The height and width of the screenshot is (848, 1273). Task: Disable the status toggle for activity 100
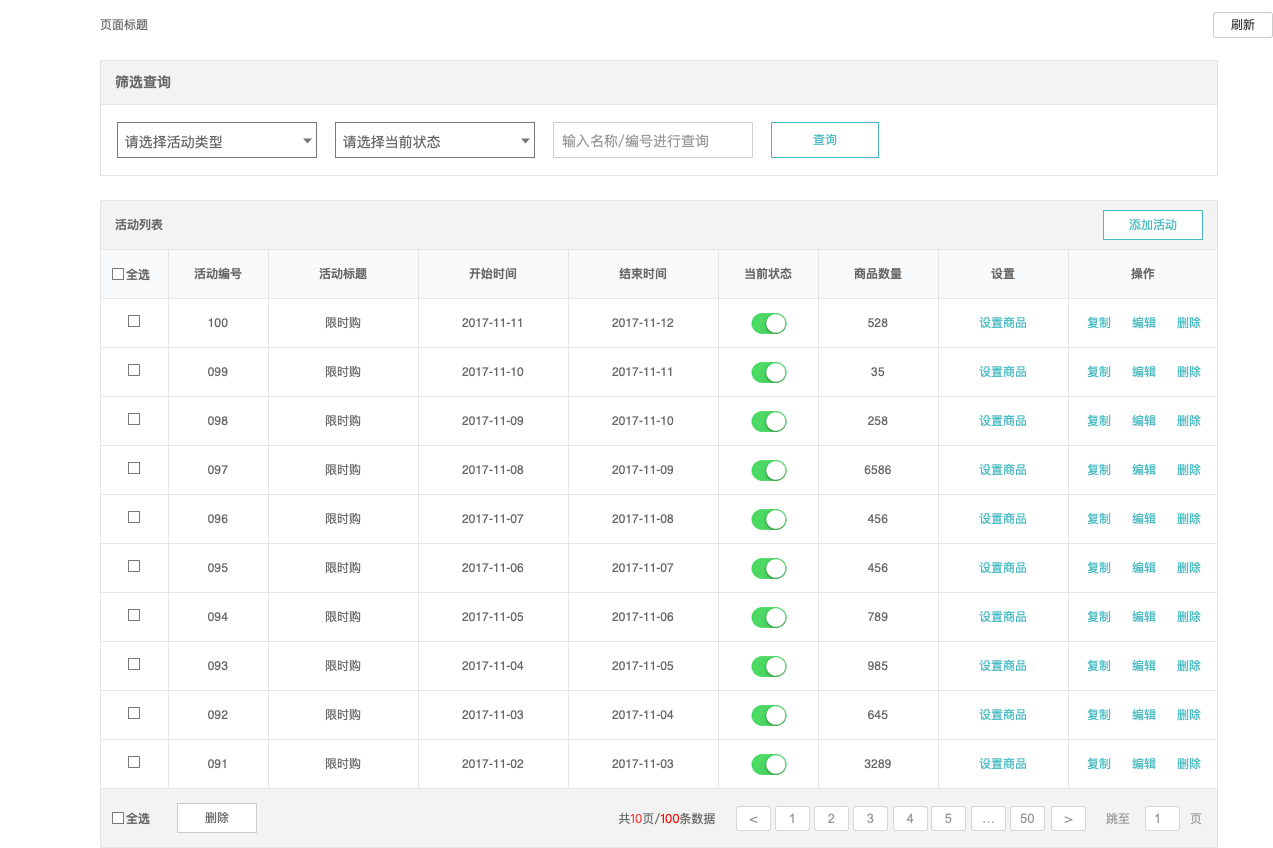point(768,323)
